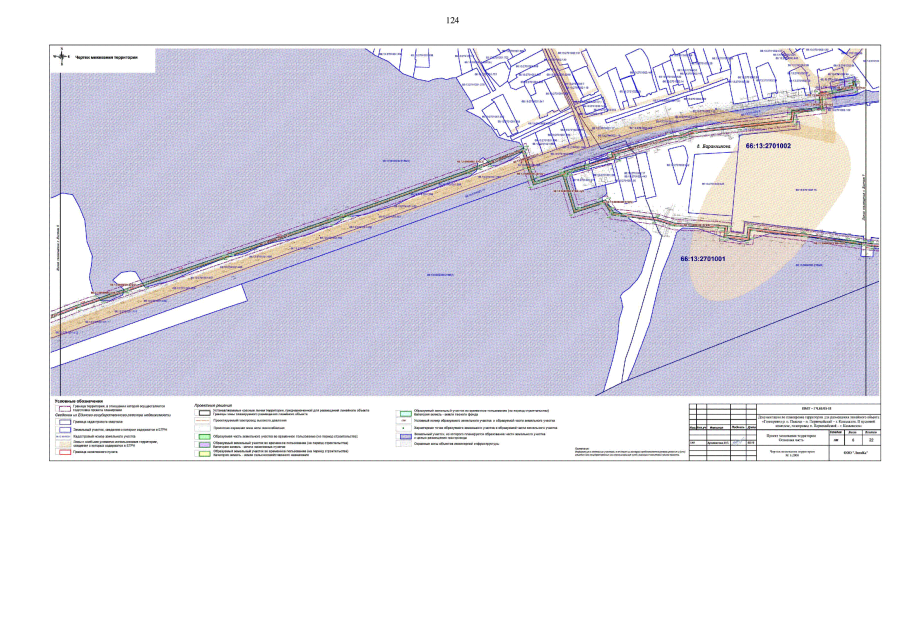This screenshot has height=640, width=905.
Task: Click the red settlement boundary legend symbol
Action: (64, 452)
